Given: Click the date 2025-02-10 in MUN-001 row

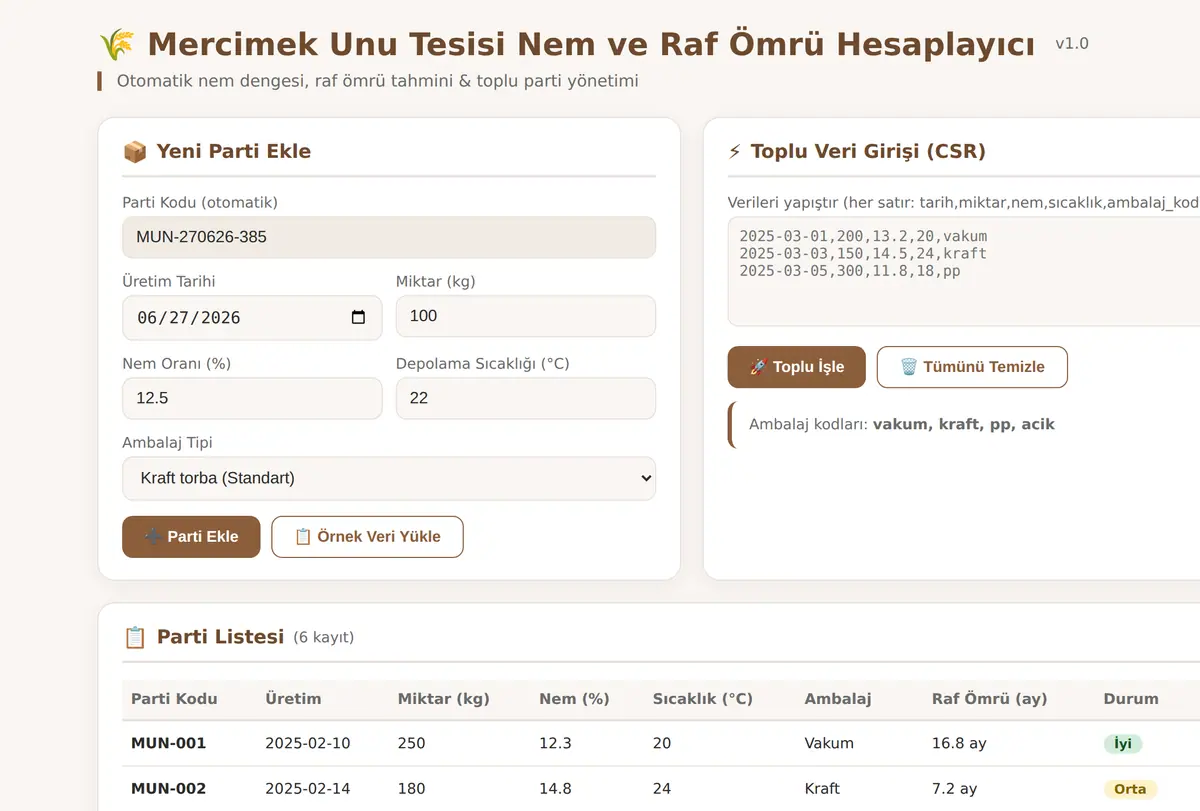Looking at the screenshot, I should [x=308, y=743].
